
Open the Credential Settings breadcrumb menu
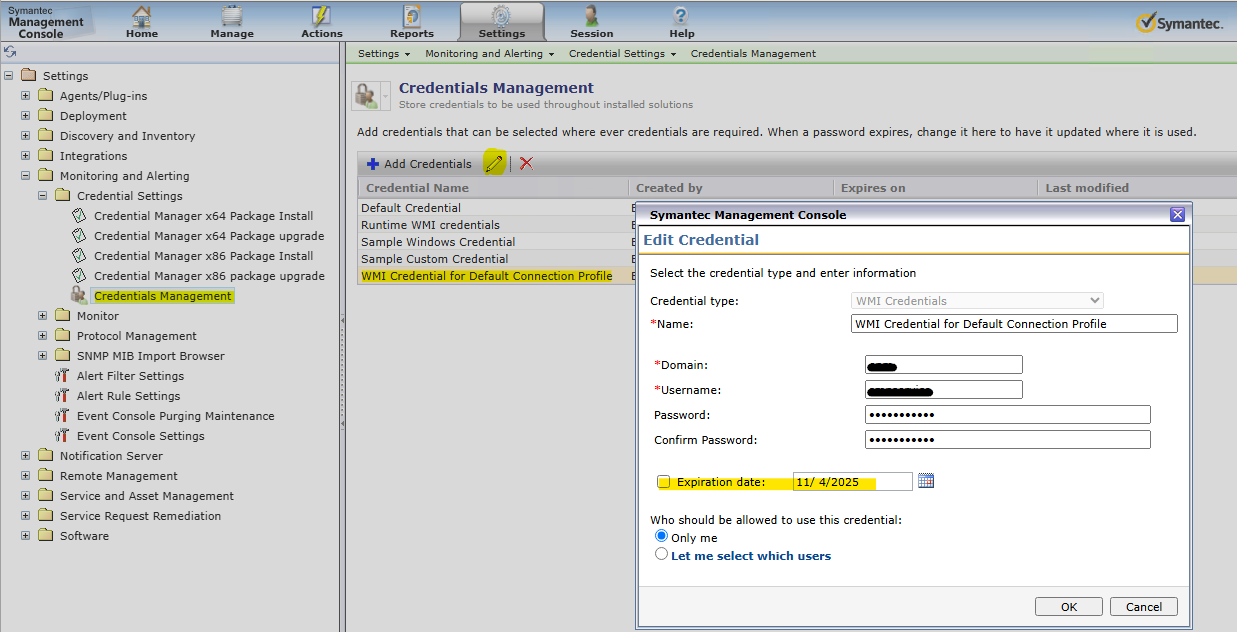622,54
